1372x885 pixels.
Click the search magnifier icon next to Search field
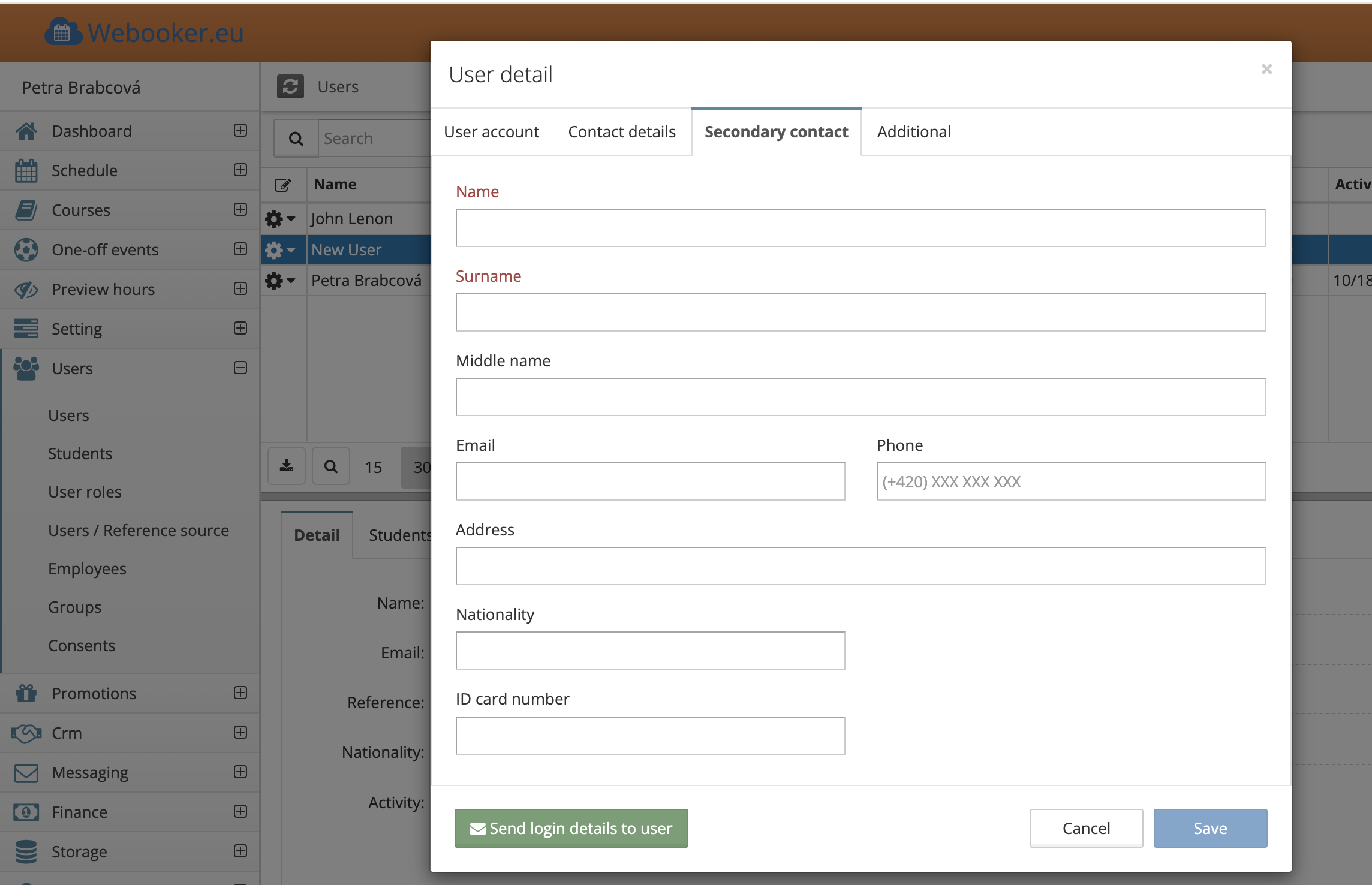pyautogui.click(x=296, y=139)
